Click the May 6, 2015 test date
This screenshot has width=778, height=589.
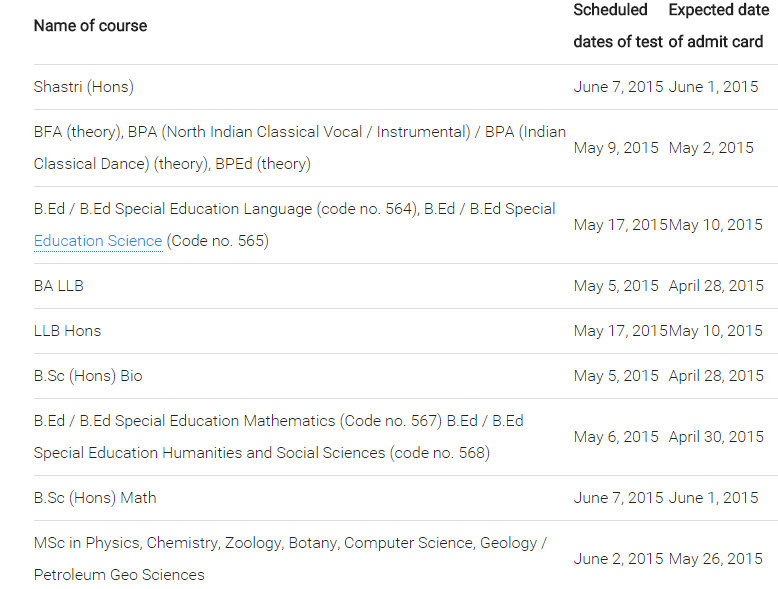coord(616,437)
